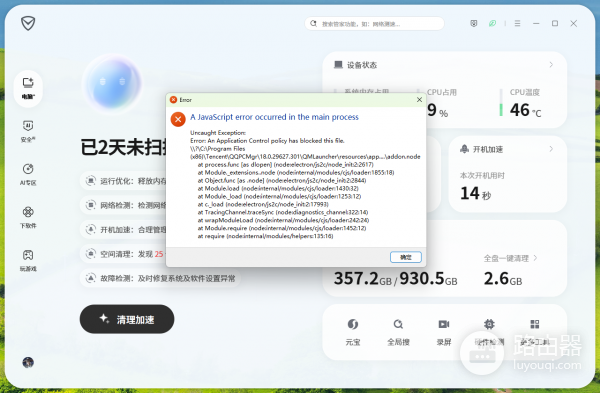Screen dimensions: 600x393
Task: Open the 玩游戏 sidebar section
Action: pyautogui.click(x=28, y=260)
